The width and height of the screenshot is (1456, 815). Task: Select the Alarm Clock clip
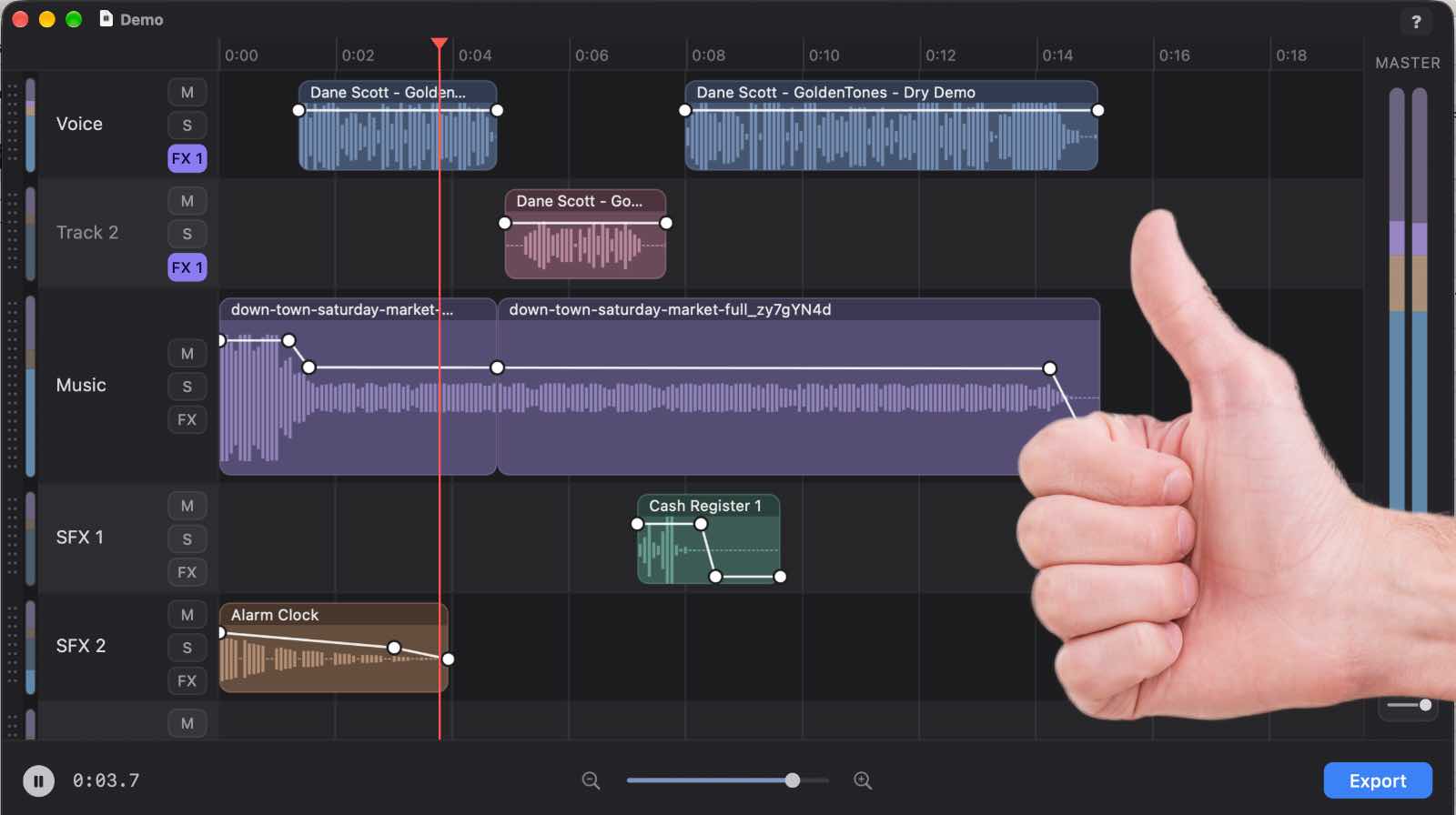333,648
